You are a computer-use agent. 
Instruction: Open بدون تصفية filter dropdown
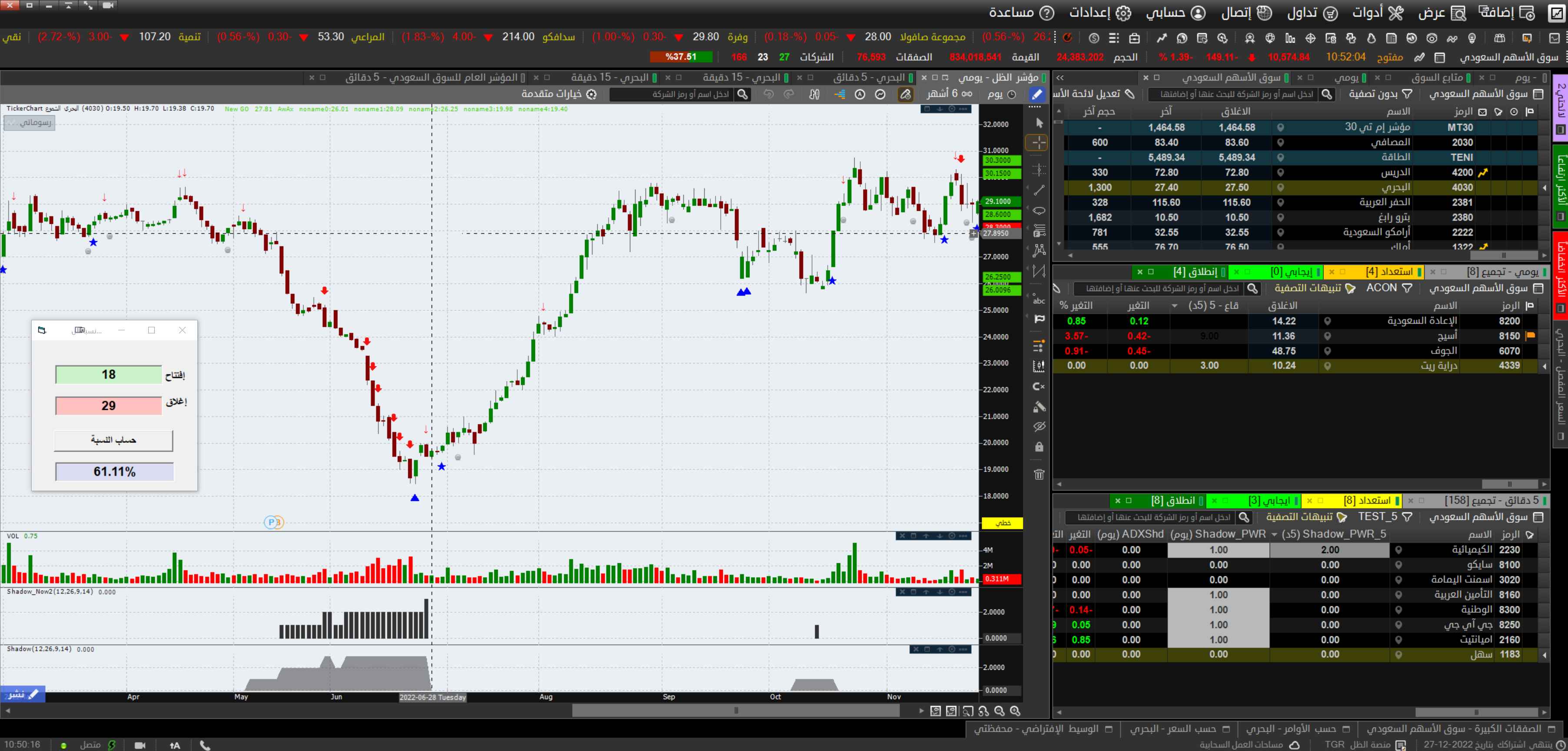tap(1381, 94)
